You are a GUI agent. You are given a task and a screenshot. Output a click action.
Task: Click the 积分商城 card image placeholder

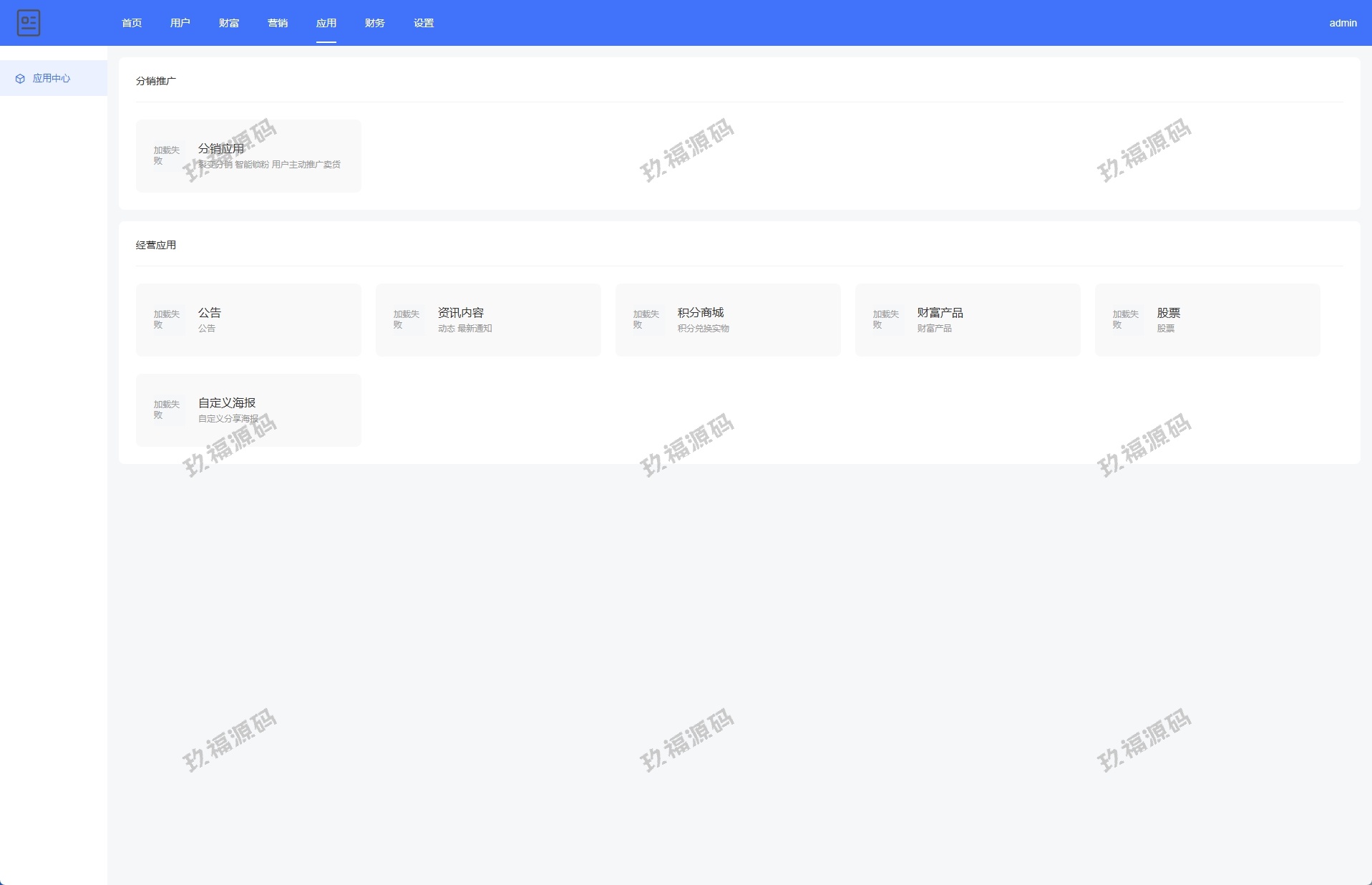(648, 320)
